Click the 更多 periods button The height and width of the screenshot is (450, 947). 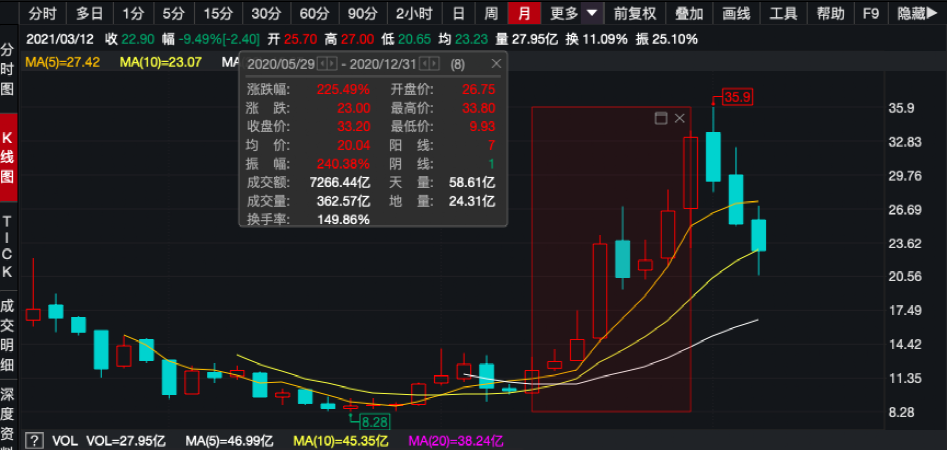click(564, 13)
